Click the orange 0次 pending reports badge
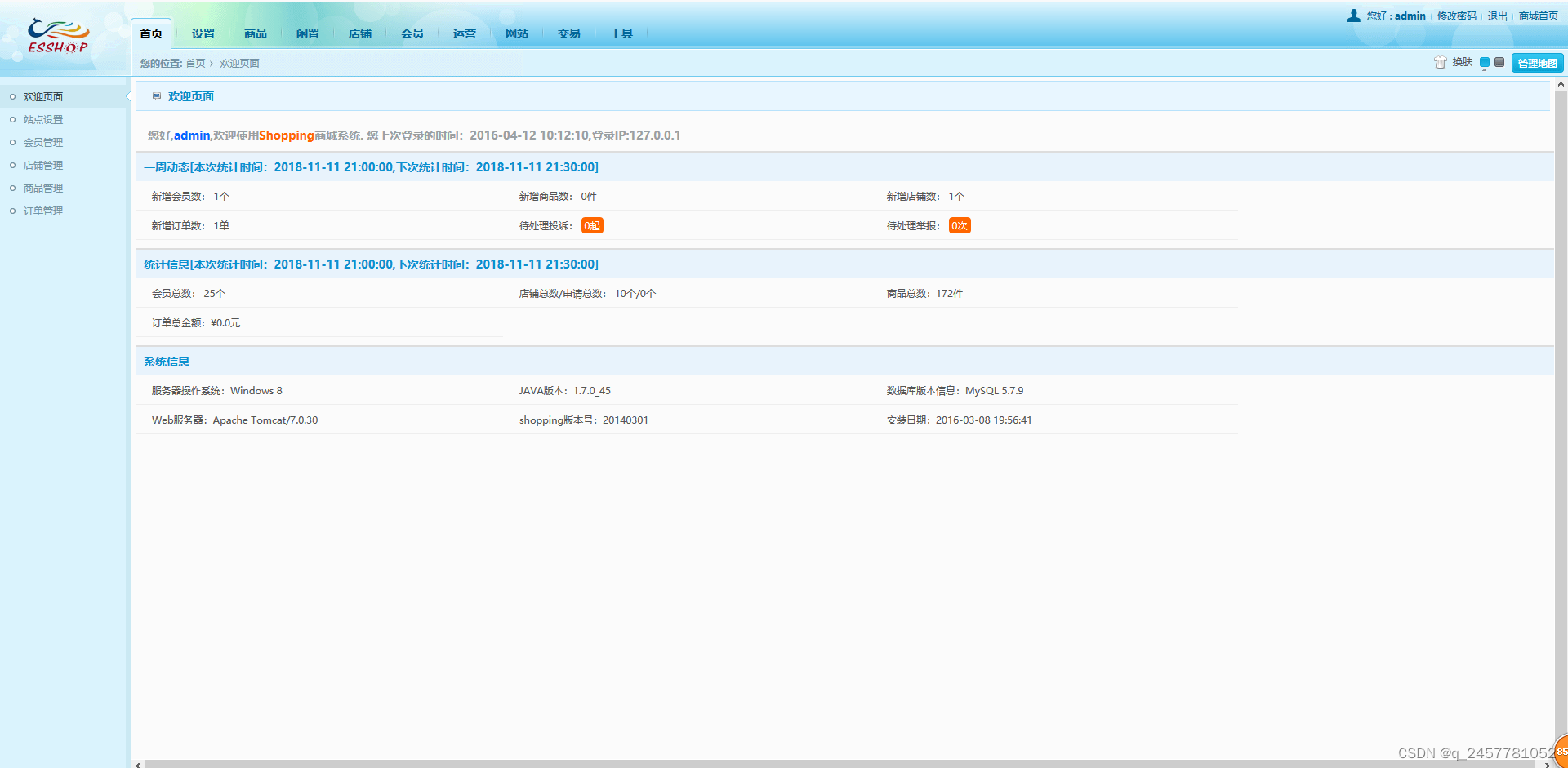This screenshot has height=768, width=1568. tap(959, 225)
